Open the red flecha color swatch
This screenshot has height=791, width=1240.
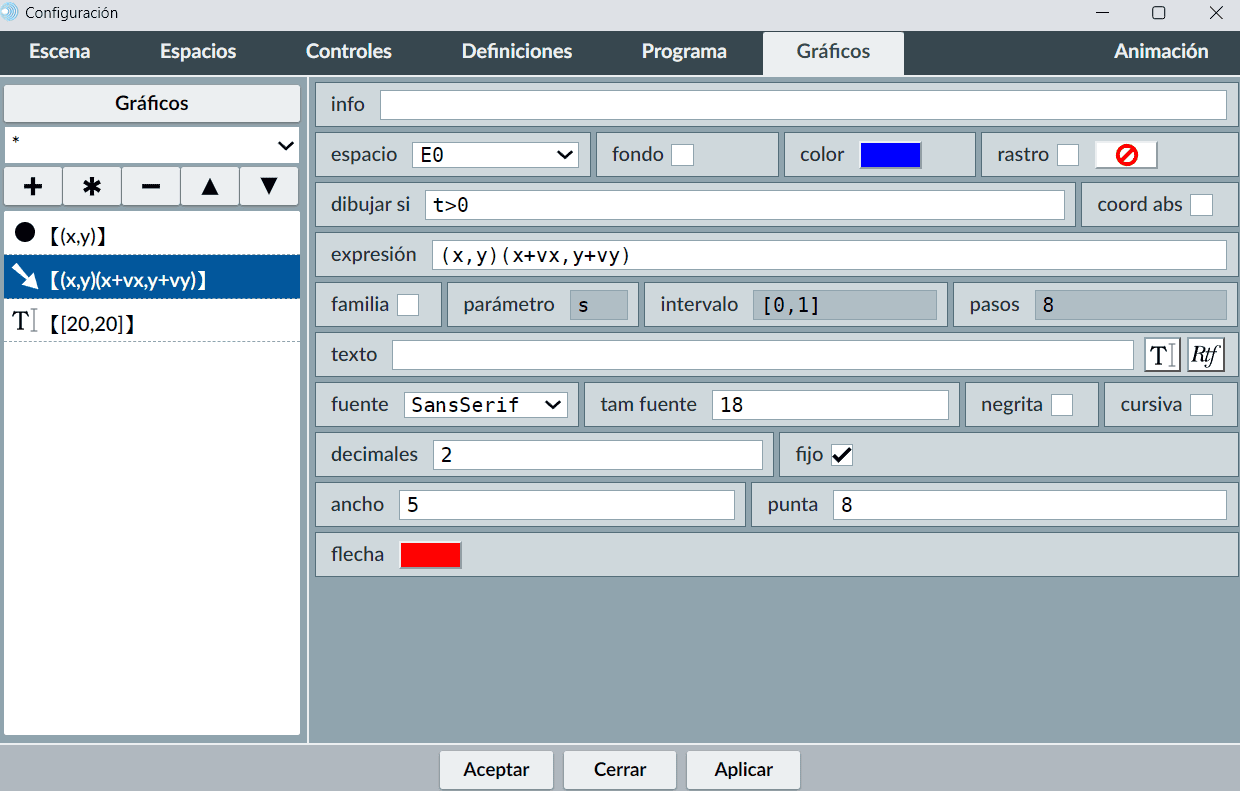point(431,555)
